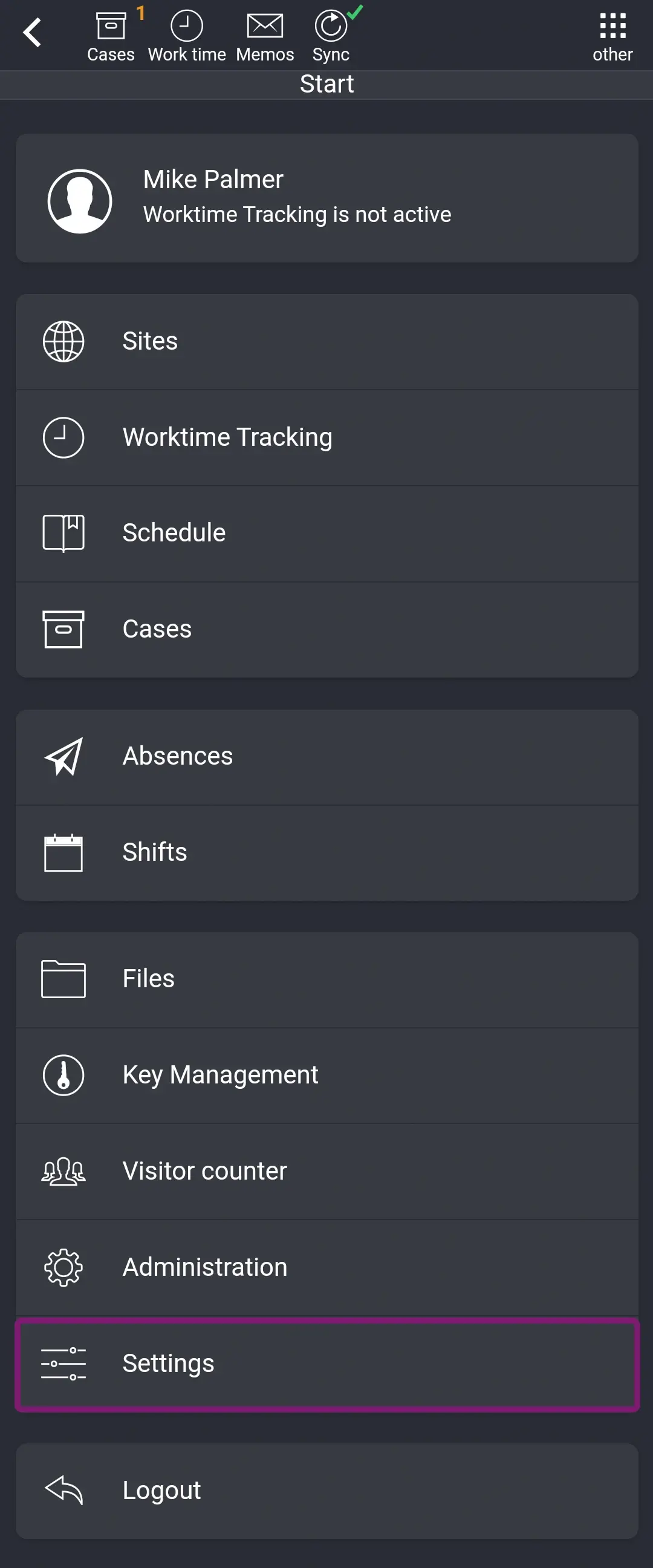653x1568 pixels.
Task: Select the Files menu entry
Action: [x=327, y=978]
